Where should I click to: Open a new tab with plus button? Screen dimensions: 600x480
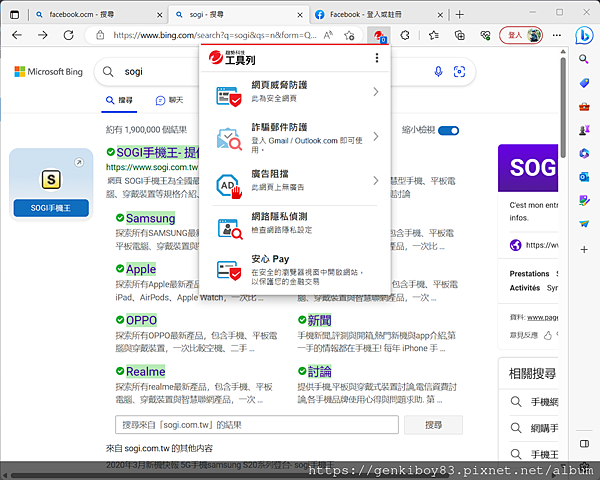click(460, 15)
